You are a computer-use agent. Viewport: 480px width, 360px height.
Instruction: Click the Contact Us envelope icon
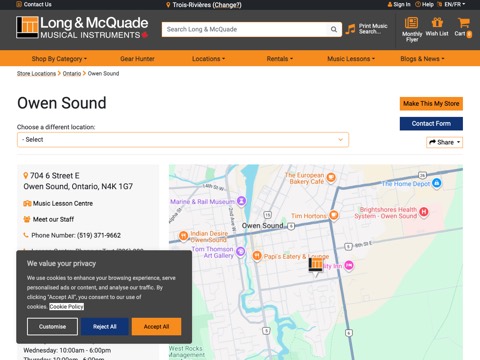pos(19,4)
